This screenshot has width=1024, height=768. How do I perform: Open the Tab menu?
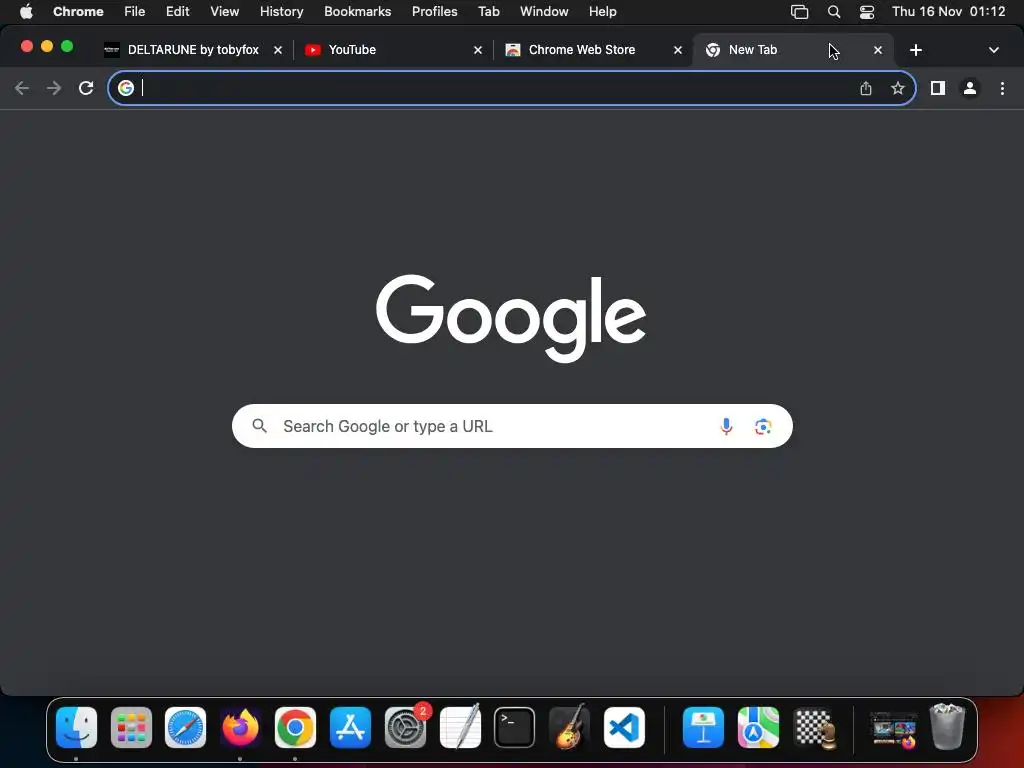click(488, 12)
